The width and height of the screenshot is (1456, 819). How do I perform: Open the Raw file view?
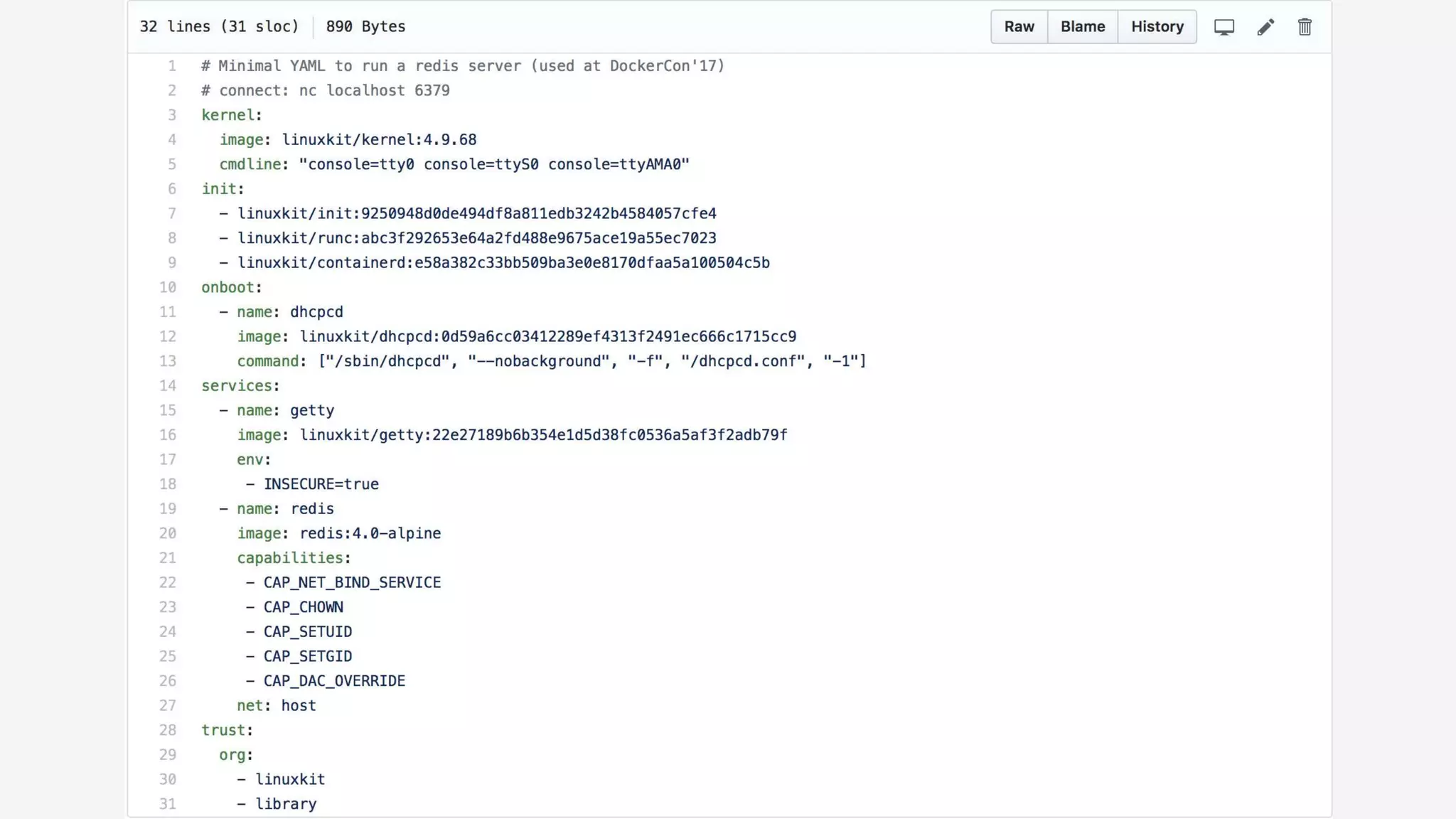coord(1019,27)
